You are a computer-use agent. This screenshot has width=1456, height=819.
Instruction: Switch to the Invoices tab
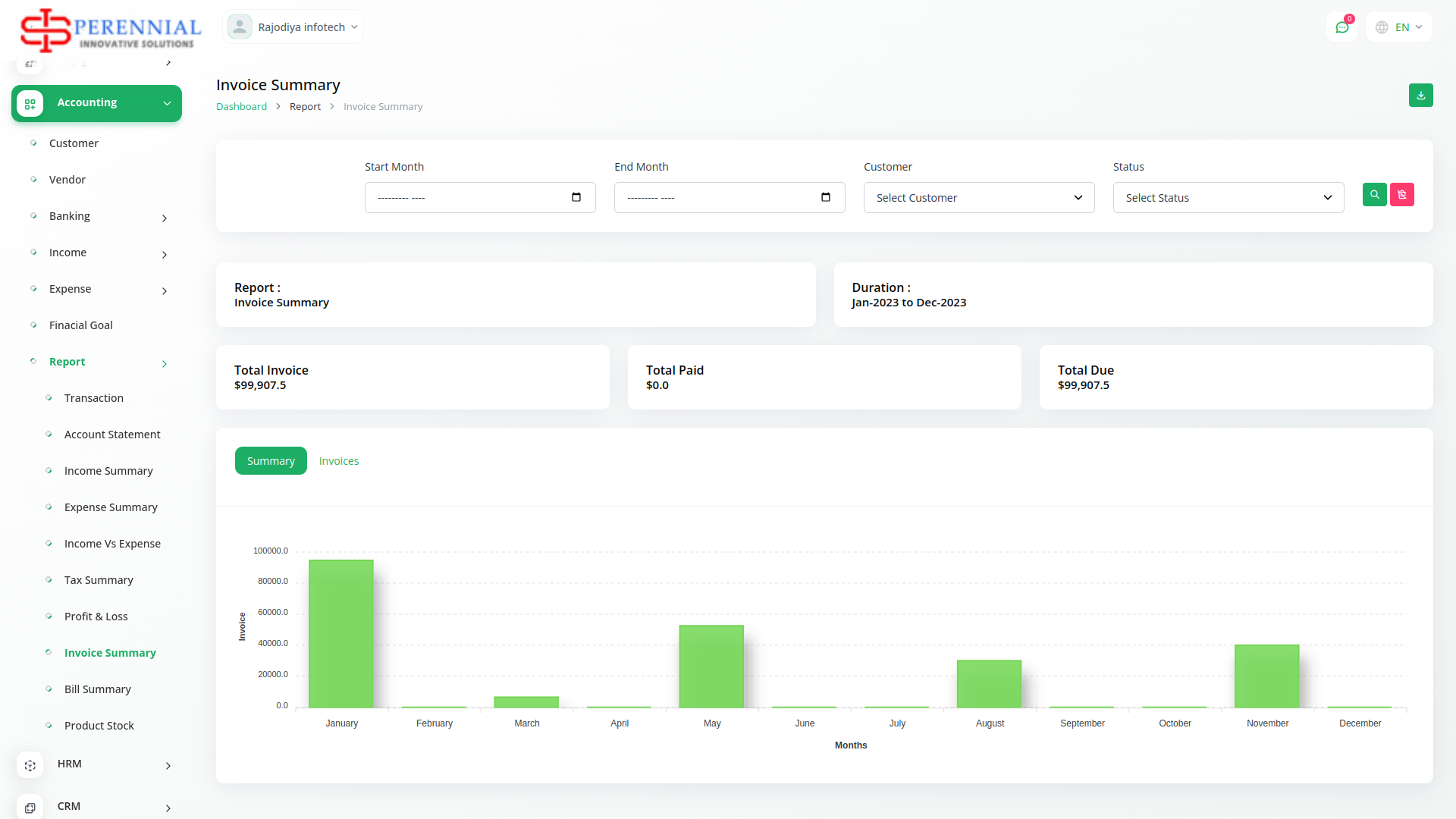(x=339, y=461)
